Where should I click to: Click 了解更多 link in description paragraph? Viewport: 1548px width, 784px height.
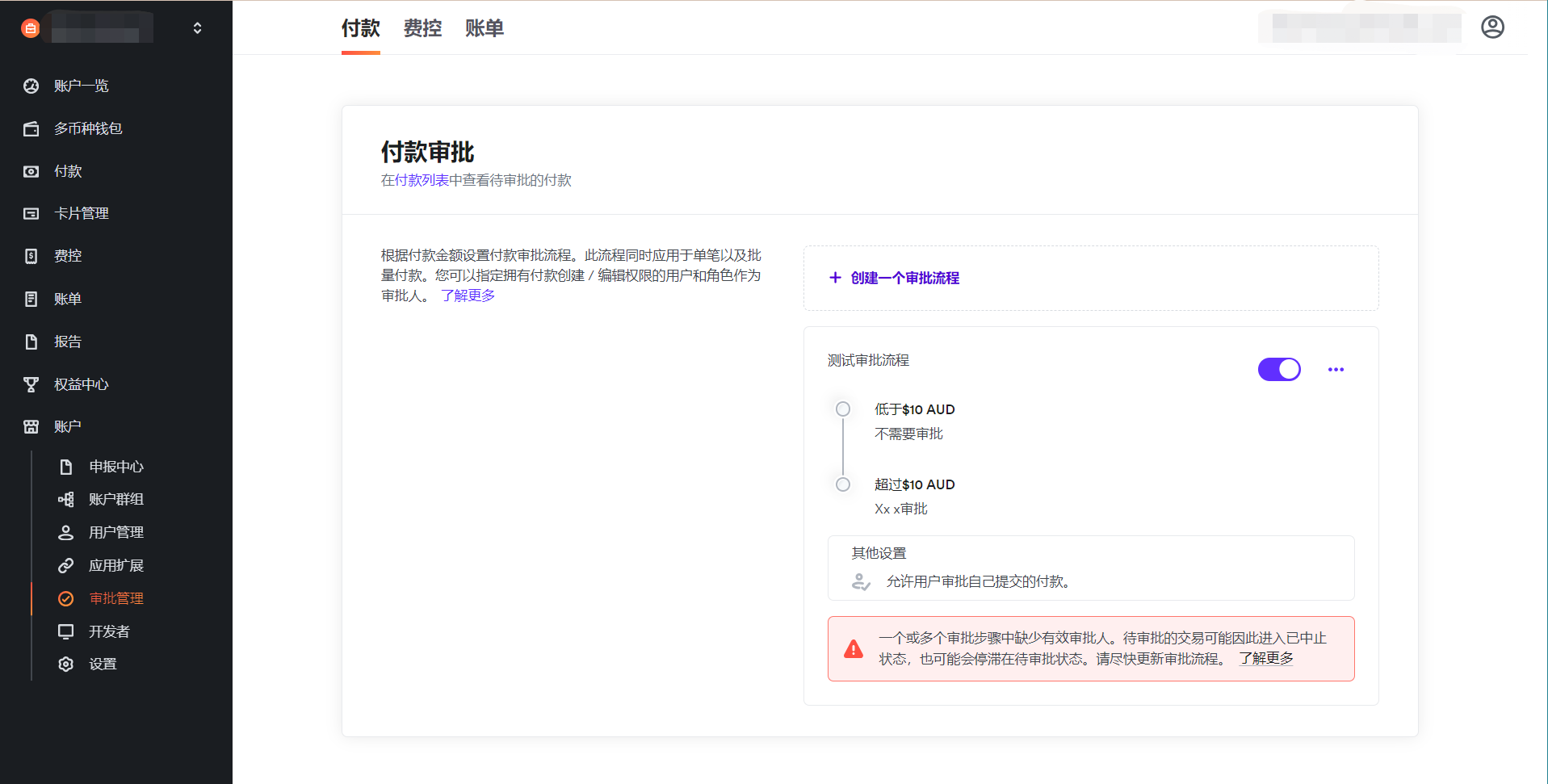pos(468,296)
